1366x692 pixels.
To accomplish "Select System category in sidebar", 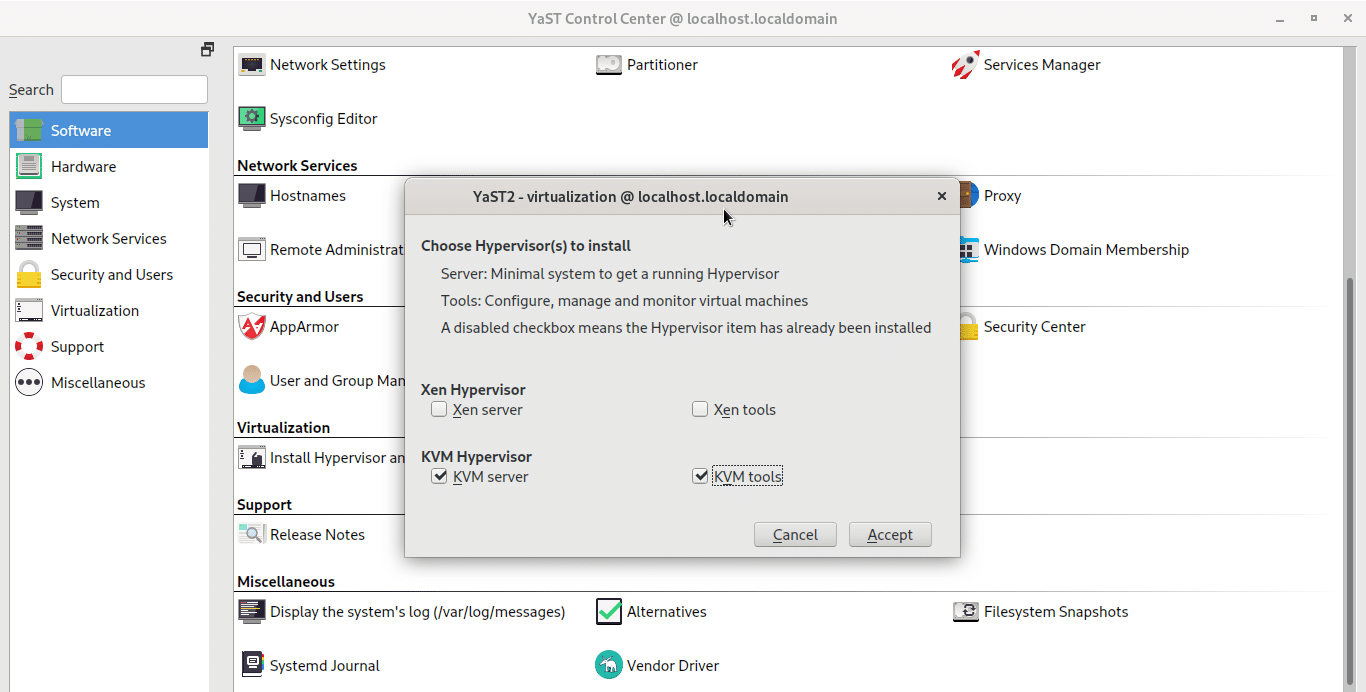I will 109,203.
